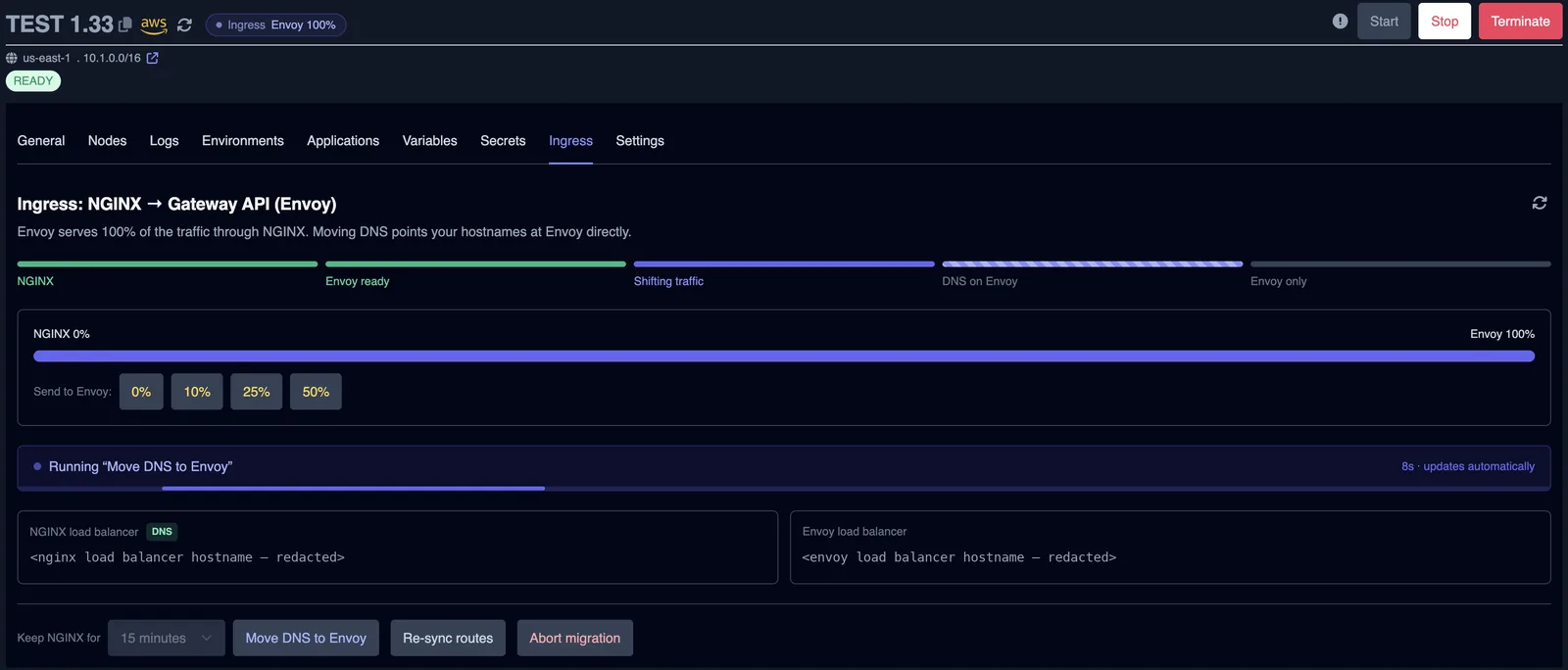
Task: Refresh the Ingress migration panel
Action: (1540, 203)
